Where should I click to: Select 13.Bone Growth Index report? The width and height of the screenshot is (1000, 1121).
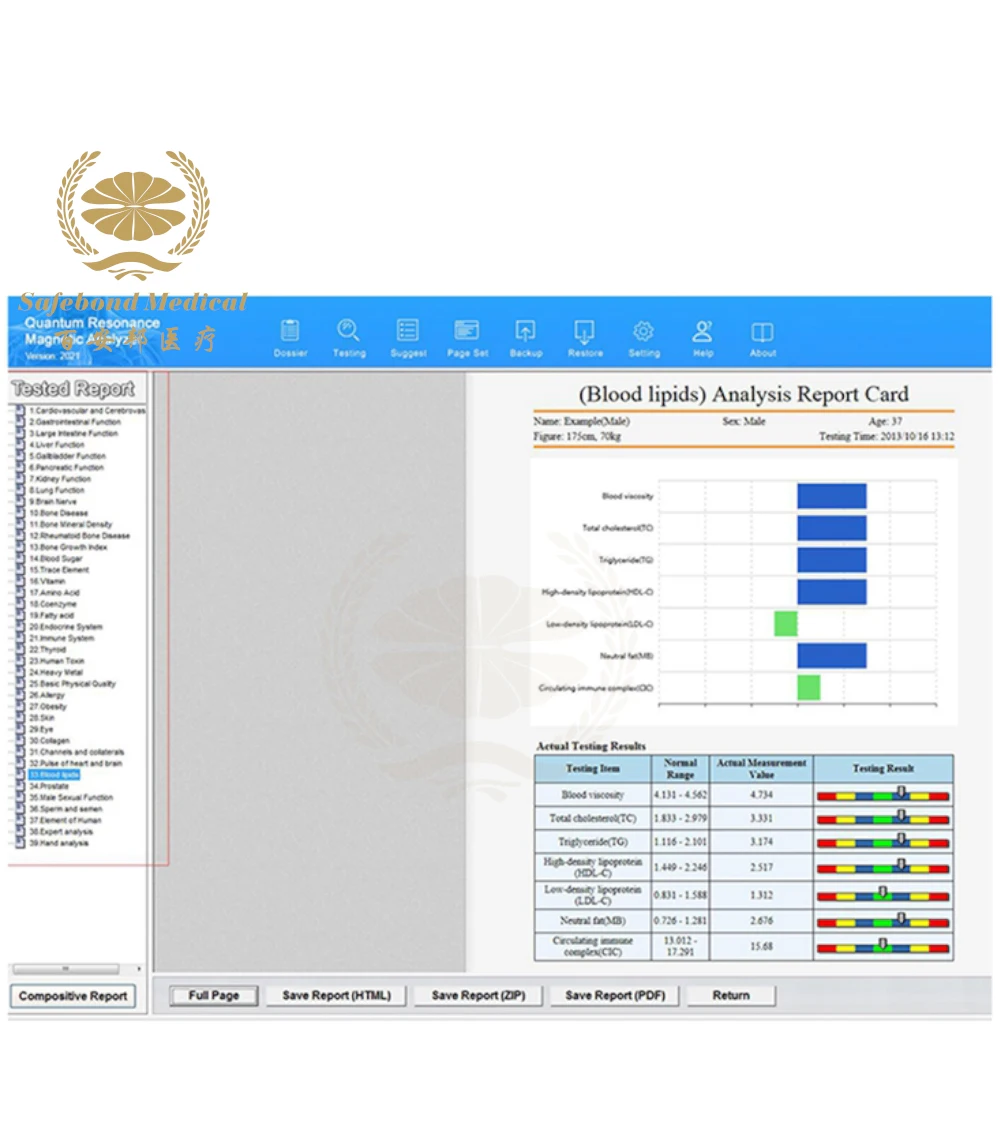pos(68,547)
